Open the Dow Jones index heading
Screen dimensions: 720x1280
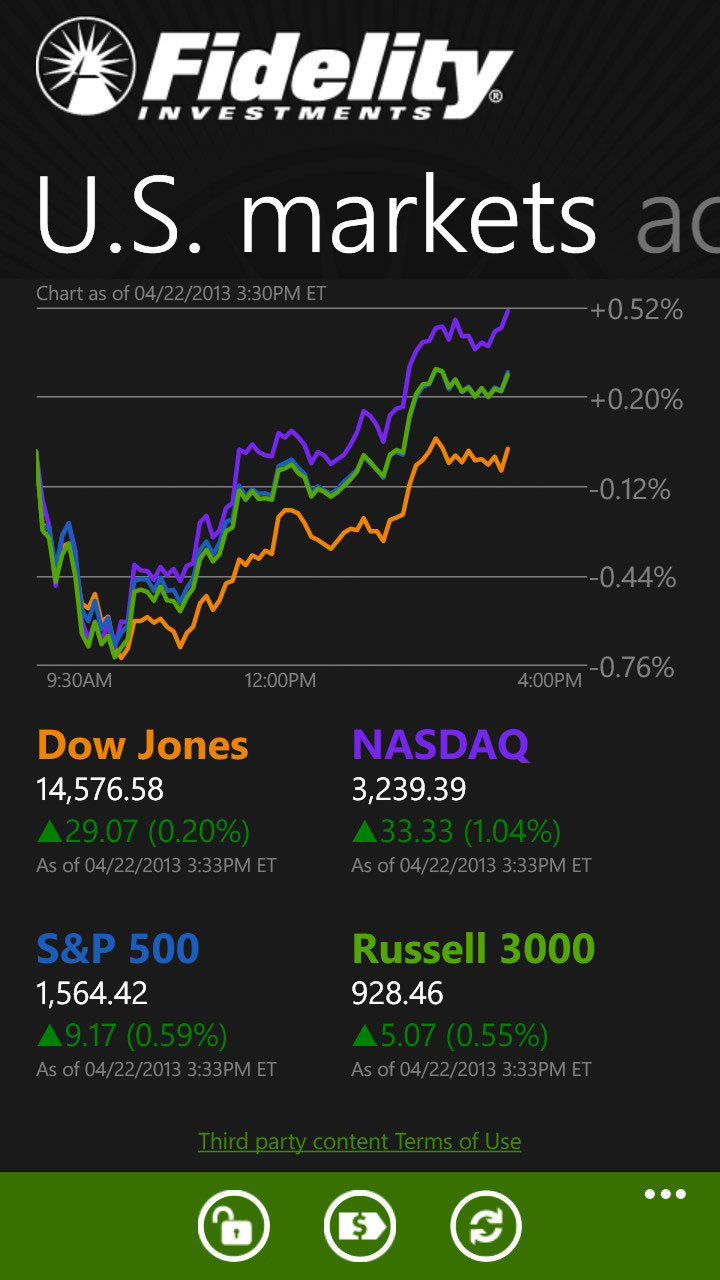coord(142,745)
